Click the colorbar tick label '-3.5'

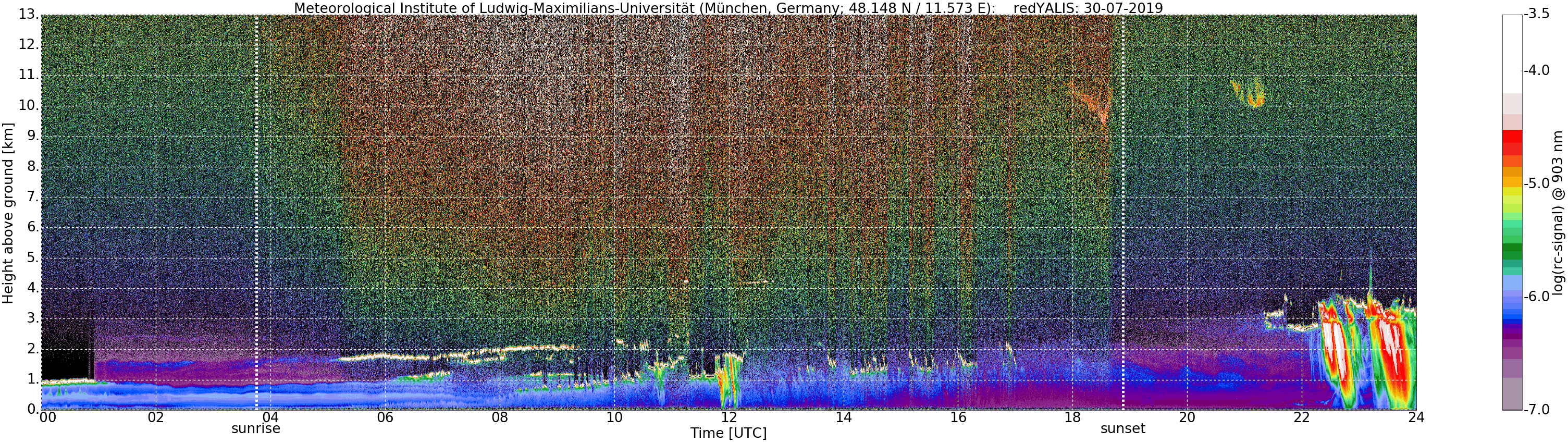(1536, 15)
